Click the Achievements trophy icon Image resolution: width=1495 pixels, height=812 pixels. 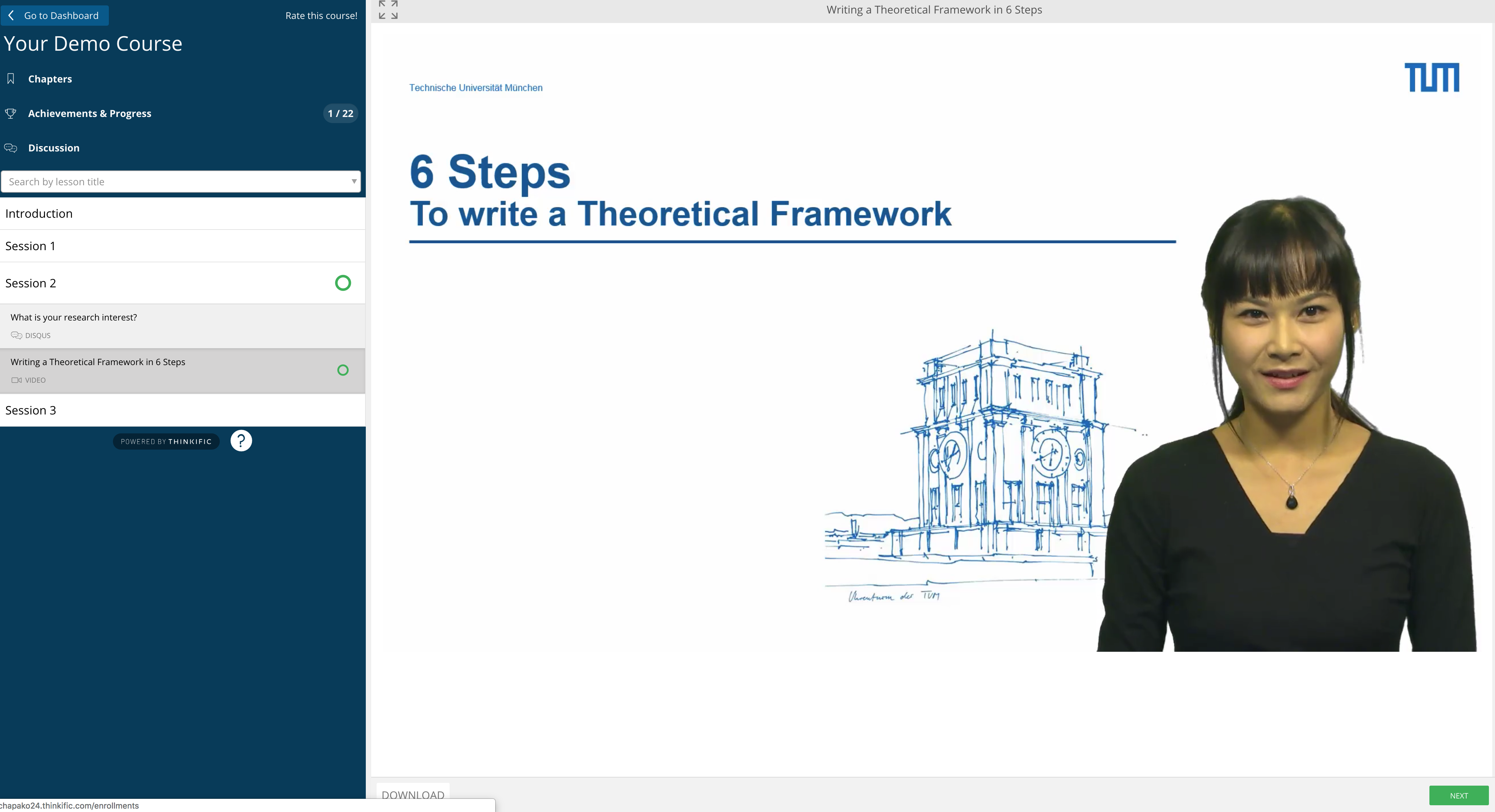coord(10,113)
